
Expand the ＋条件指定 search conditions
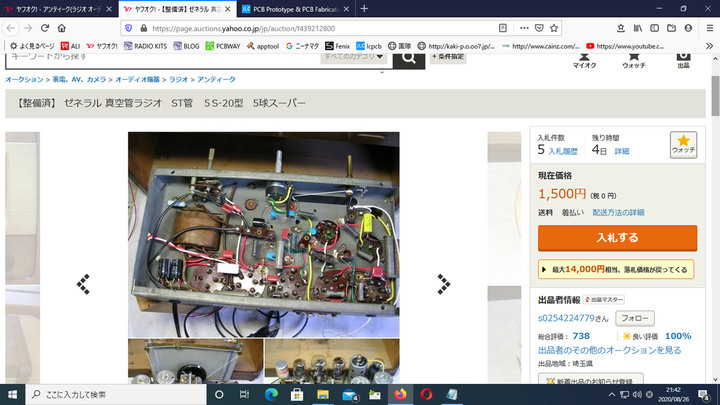(x=448, y=57)
